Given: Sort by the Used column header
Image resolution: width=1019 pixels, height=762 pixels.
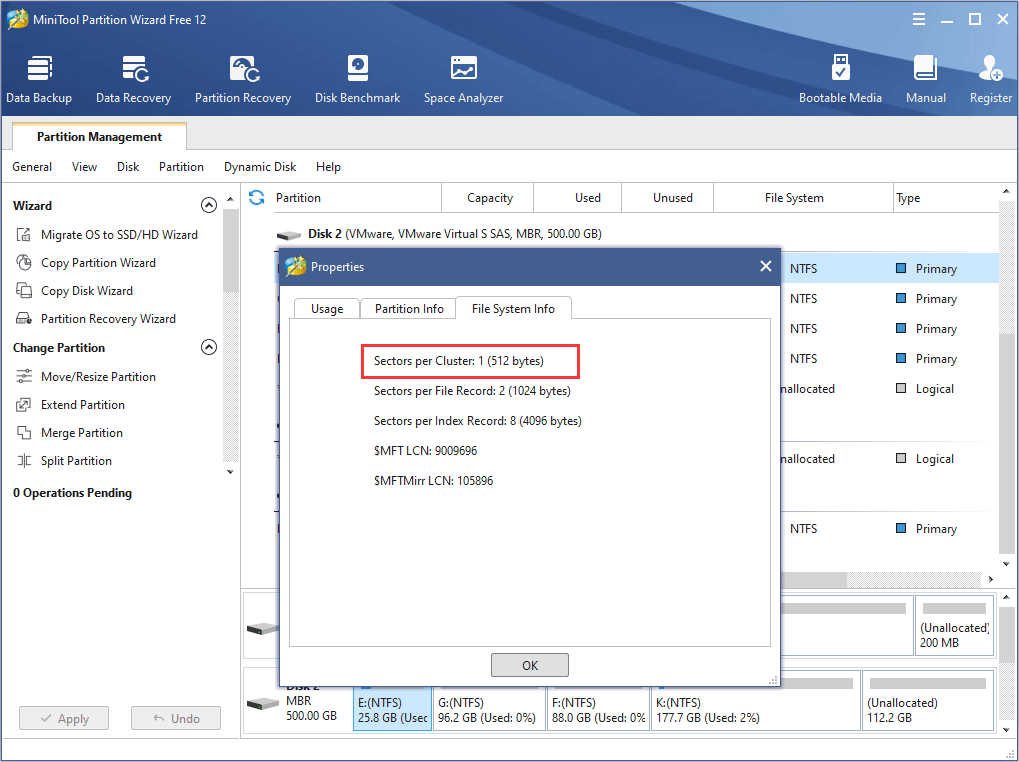Looking at the screenshot, I should 578,197.
